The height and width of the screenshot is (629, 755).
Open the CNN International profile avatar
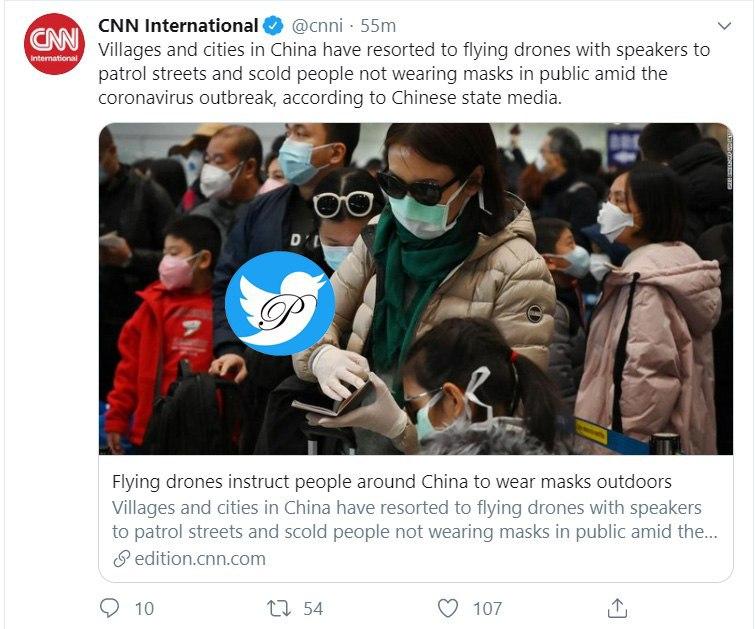54,44
